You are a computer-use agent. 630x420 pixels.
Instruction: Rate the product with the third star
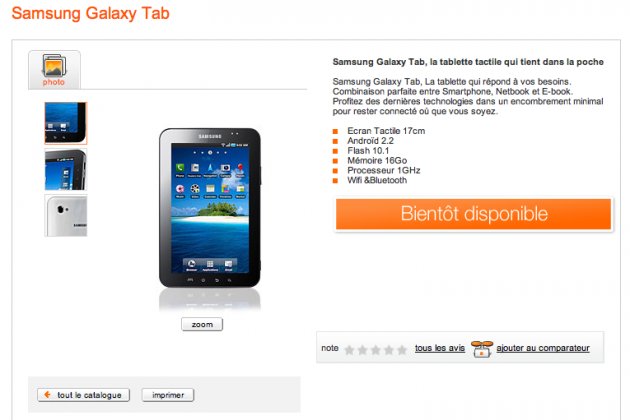click(376, 350)
